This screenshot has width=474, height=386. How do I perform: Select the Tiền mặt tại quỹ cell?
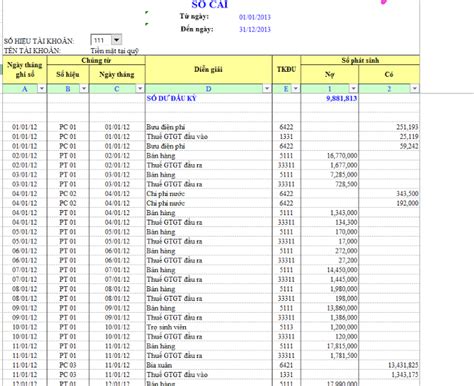(114, 51)
